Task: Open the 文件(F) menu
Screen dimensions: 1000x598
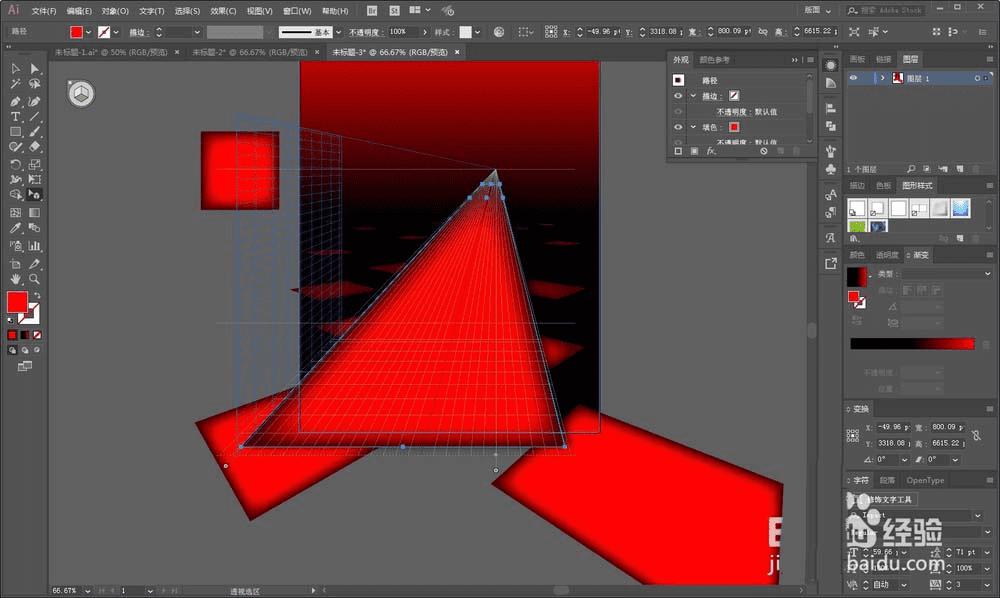Action: tap(44, 11)
